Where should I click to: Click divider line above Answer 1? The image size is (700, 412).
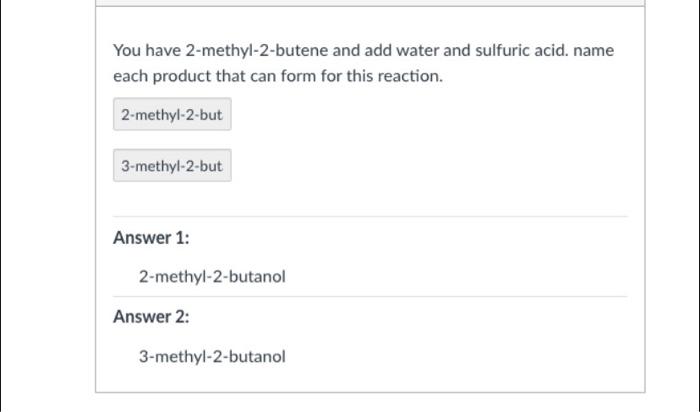pyautogui.click(x=370, y=216)
